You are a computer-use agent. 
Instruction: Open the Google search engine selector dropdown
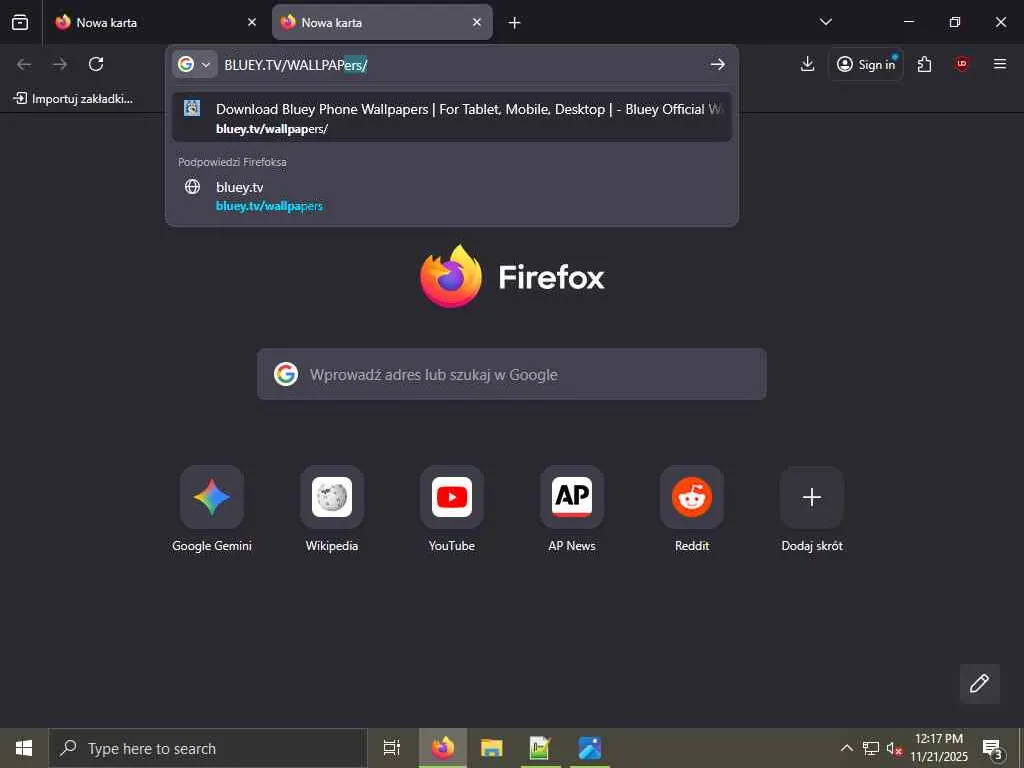pos(195,64)
